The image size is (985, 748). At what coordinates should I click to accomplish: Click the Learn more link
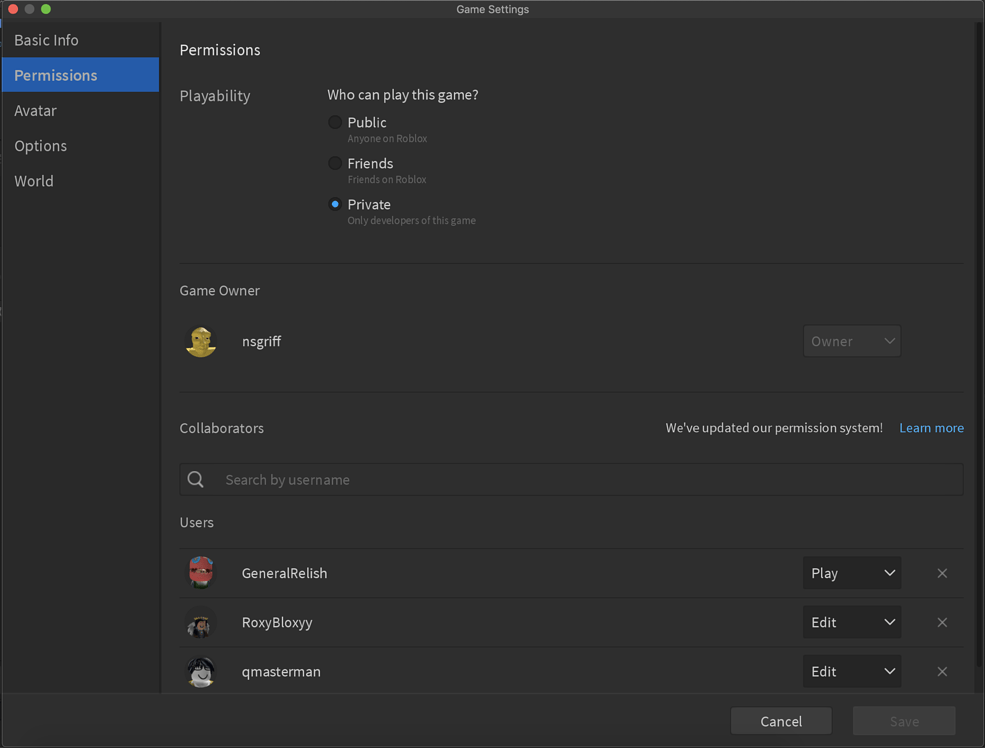click(x=931, y=427)
